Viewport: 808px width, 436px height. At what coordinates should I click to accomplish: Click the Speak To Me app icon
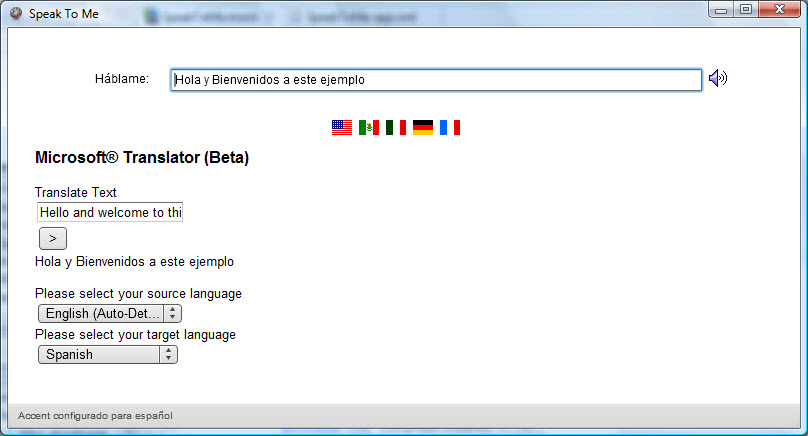click(16, 13)
